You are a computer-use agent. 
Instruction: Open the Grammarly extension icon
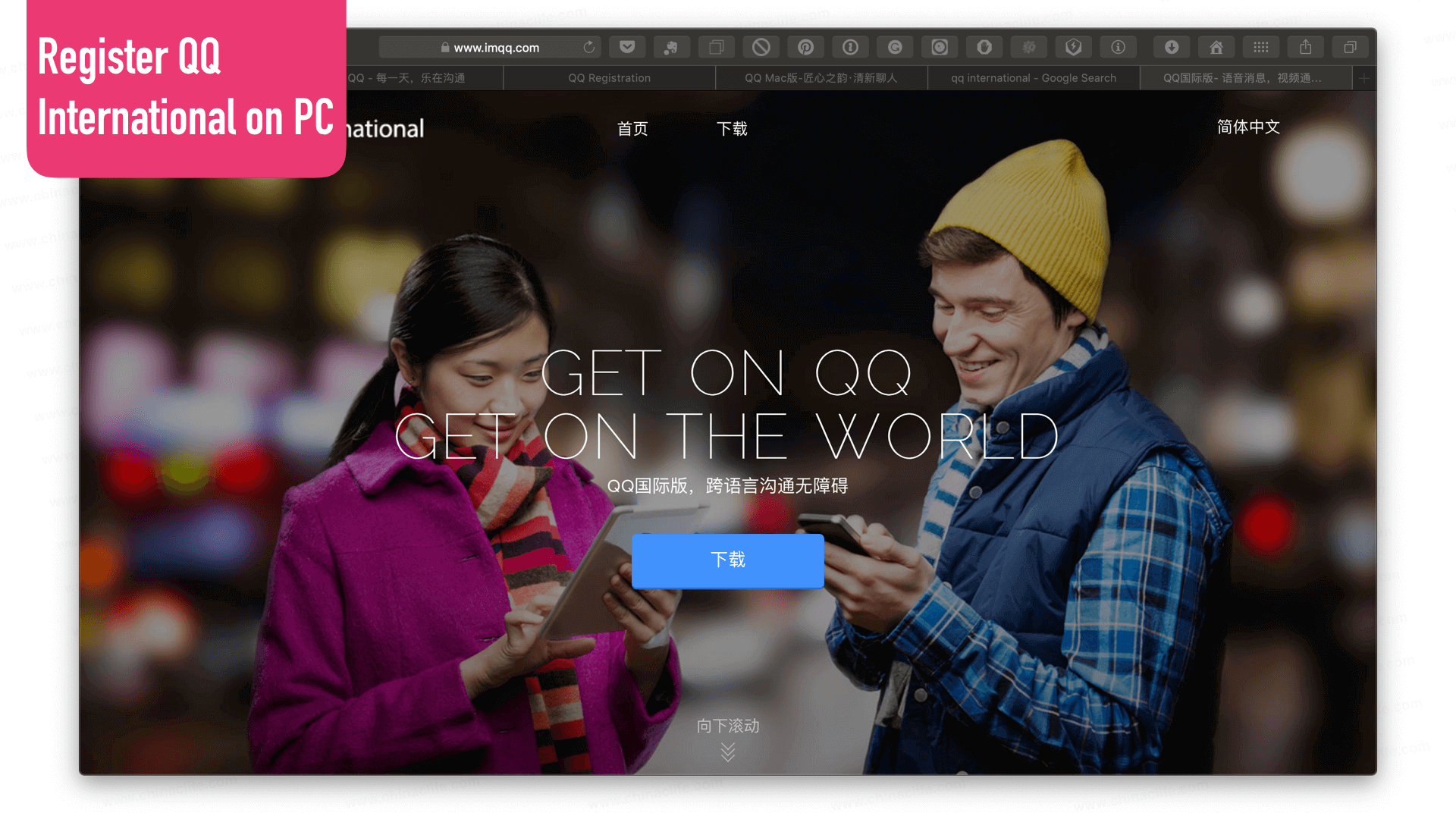[895, 47]
